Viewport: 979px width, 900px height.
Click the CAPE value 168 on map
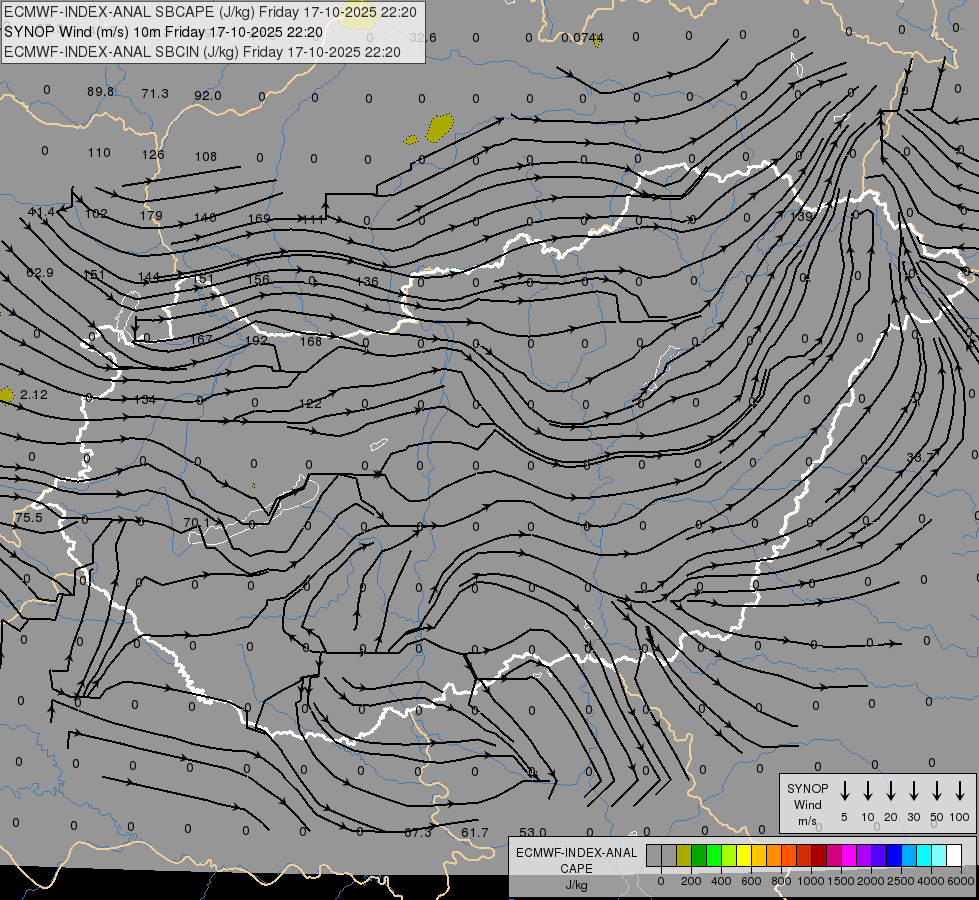[x=310, y=341]
